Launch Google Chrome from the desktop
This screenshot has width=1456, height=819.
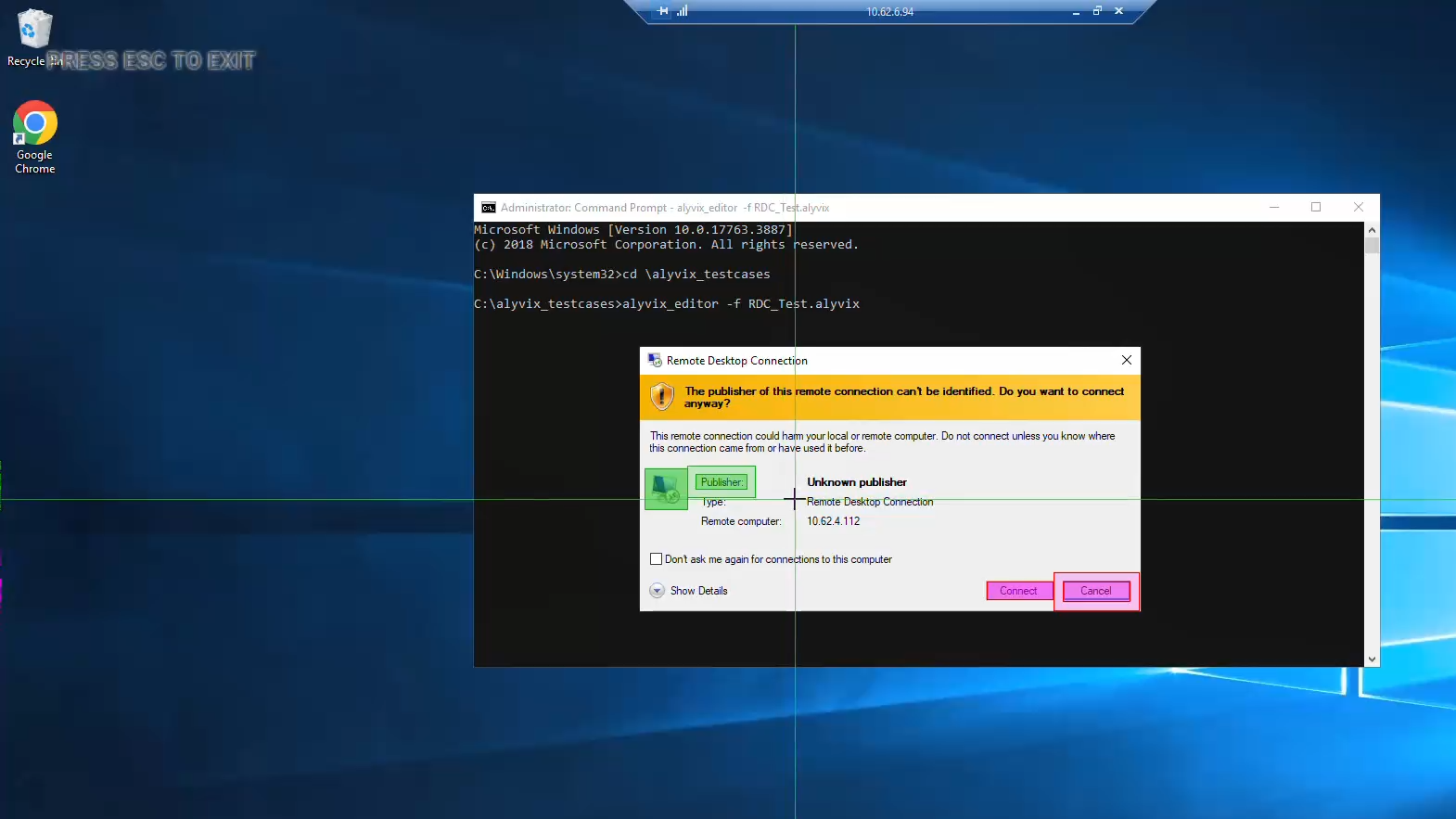click(35, 137)
